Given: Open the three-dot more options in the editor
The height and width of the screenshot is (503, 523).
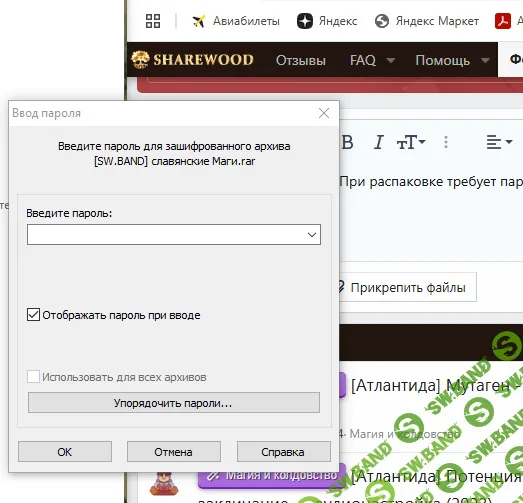Looking at the screenshot, I should pos(446,142).
